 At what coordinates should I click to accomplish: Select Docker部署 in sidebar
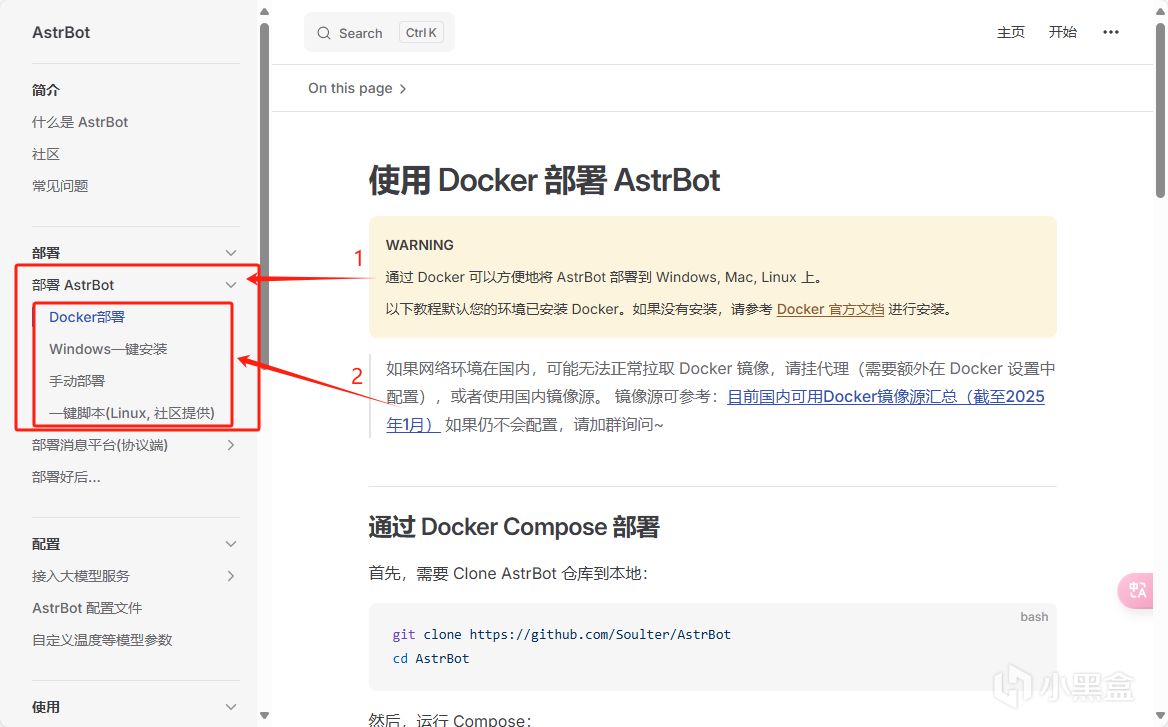click(x=87, y=317)
